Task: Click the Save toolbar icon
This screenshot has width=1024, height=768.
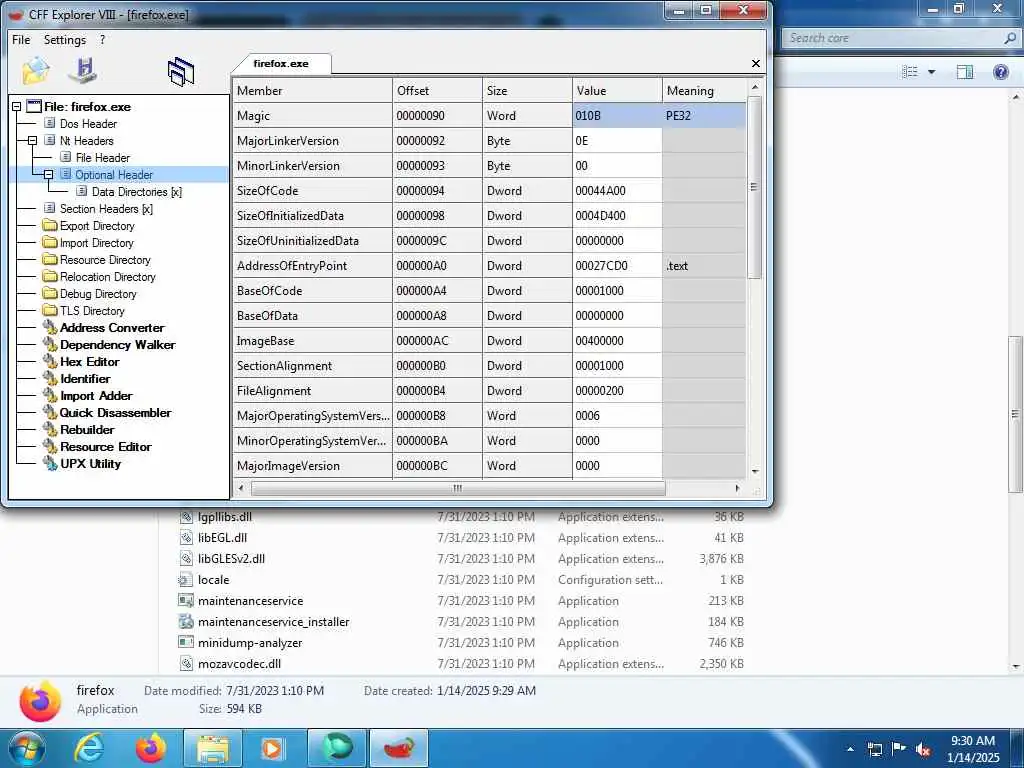Action: coord(84,71)
